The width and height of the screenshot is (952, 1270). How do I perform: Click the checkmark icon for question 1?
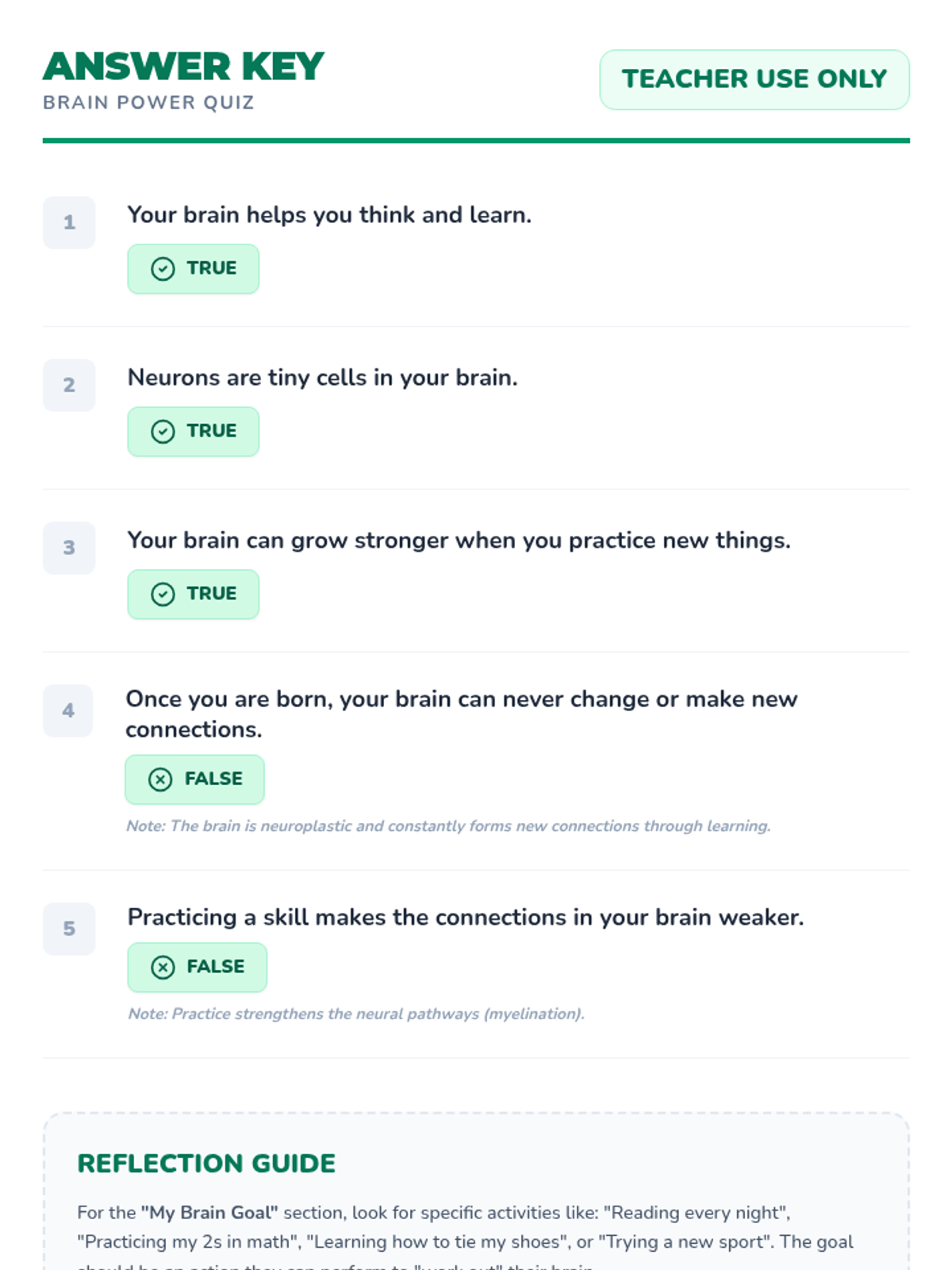(x=163, y=269)
